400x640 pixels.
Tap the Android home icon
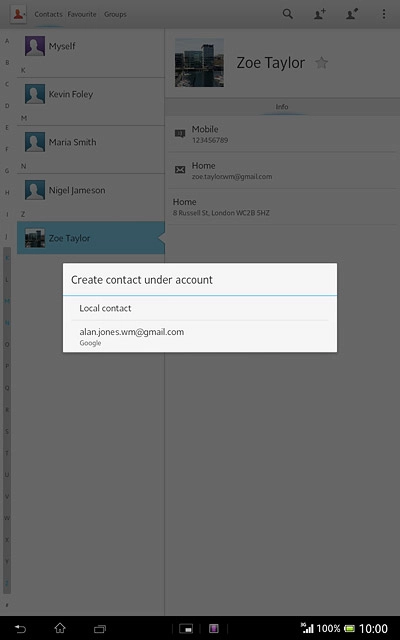click(x=60, y=628)
